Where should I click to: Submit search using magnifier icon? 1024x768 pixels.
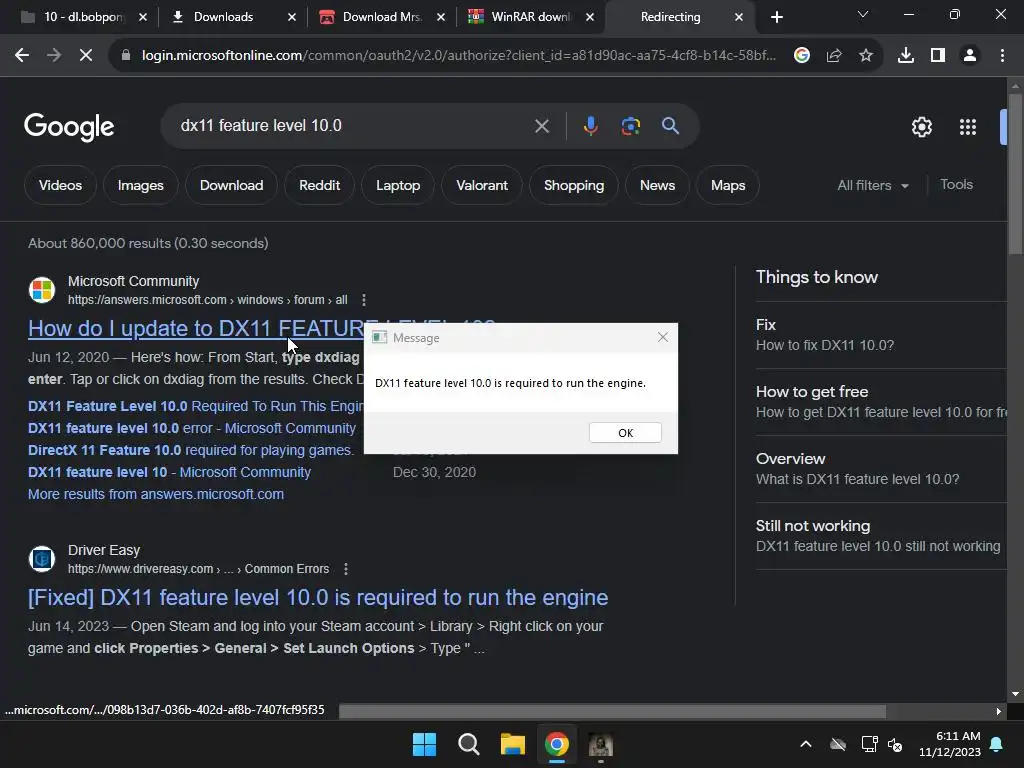671,126
